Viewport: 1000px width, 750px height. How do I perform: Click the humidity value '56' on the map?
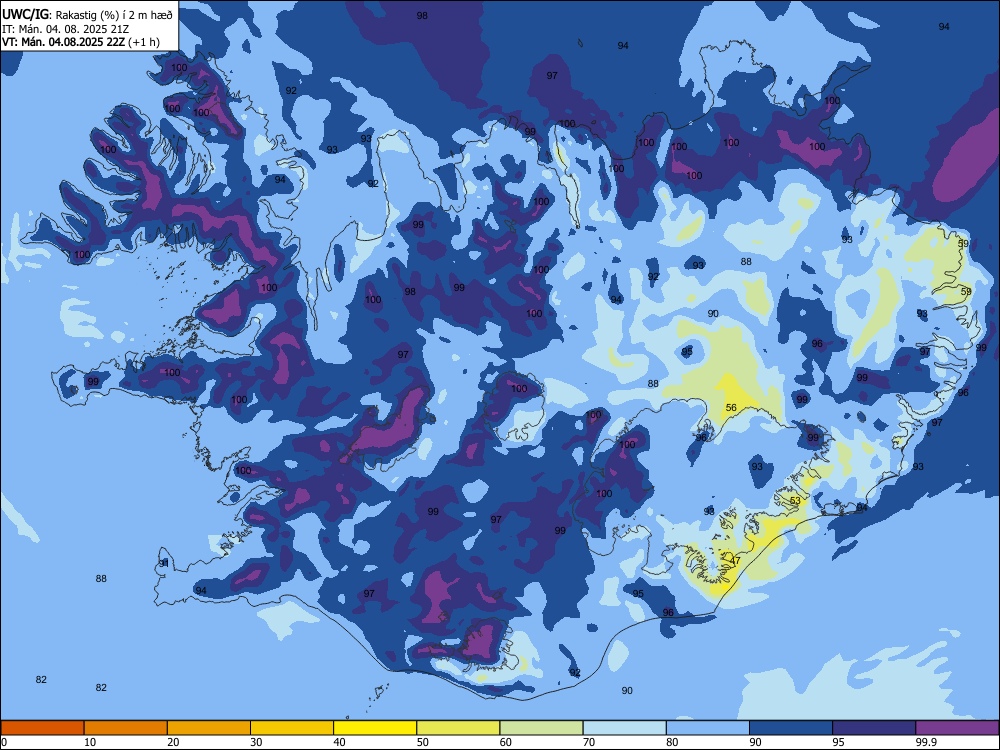coord(732,408)
